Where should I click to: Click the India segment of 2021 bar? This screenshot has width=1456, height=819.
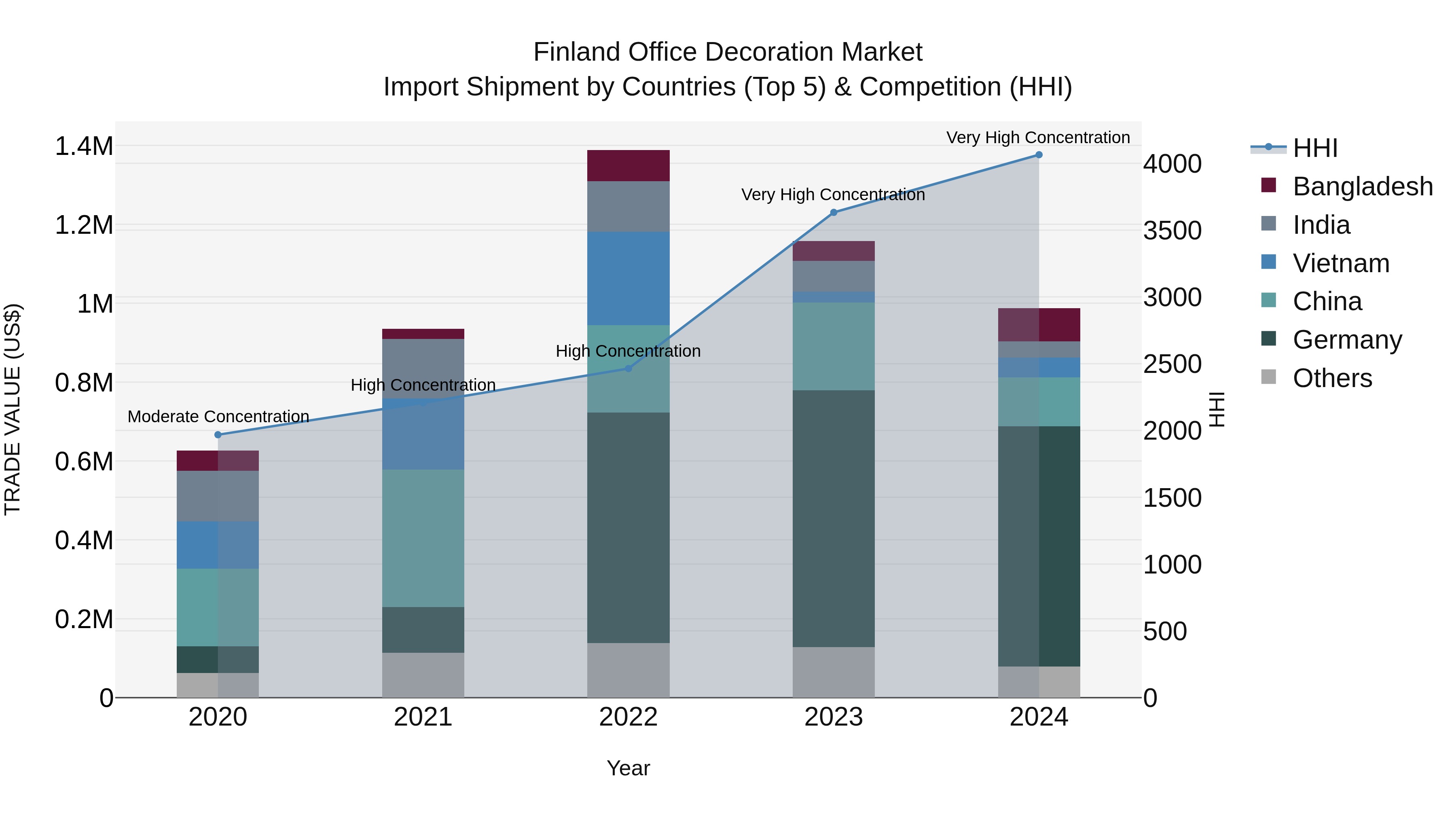click(423, 369)
